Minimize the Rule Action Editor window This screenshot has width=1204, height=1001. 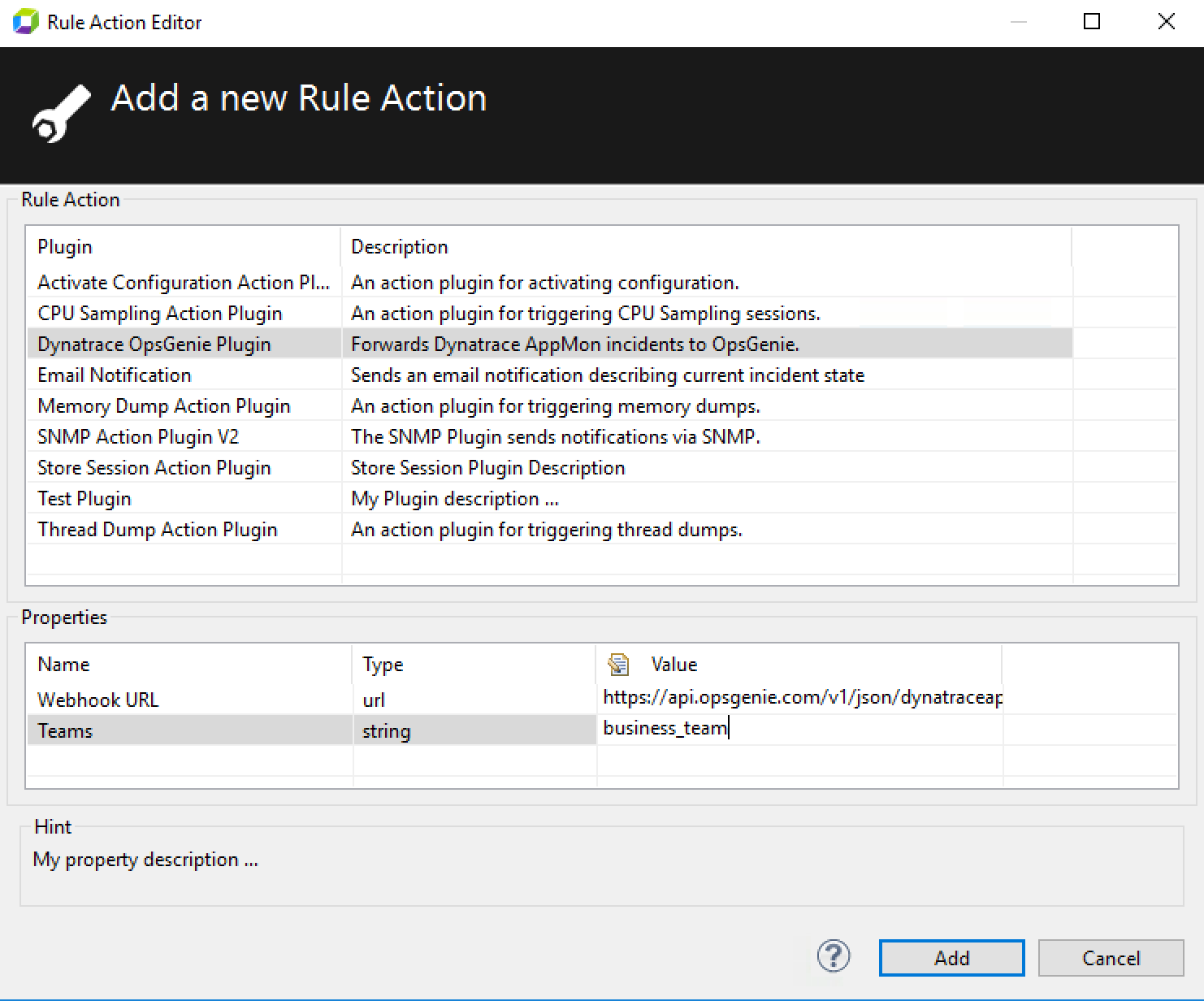[x=1018, y=22]
